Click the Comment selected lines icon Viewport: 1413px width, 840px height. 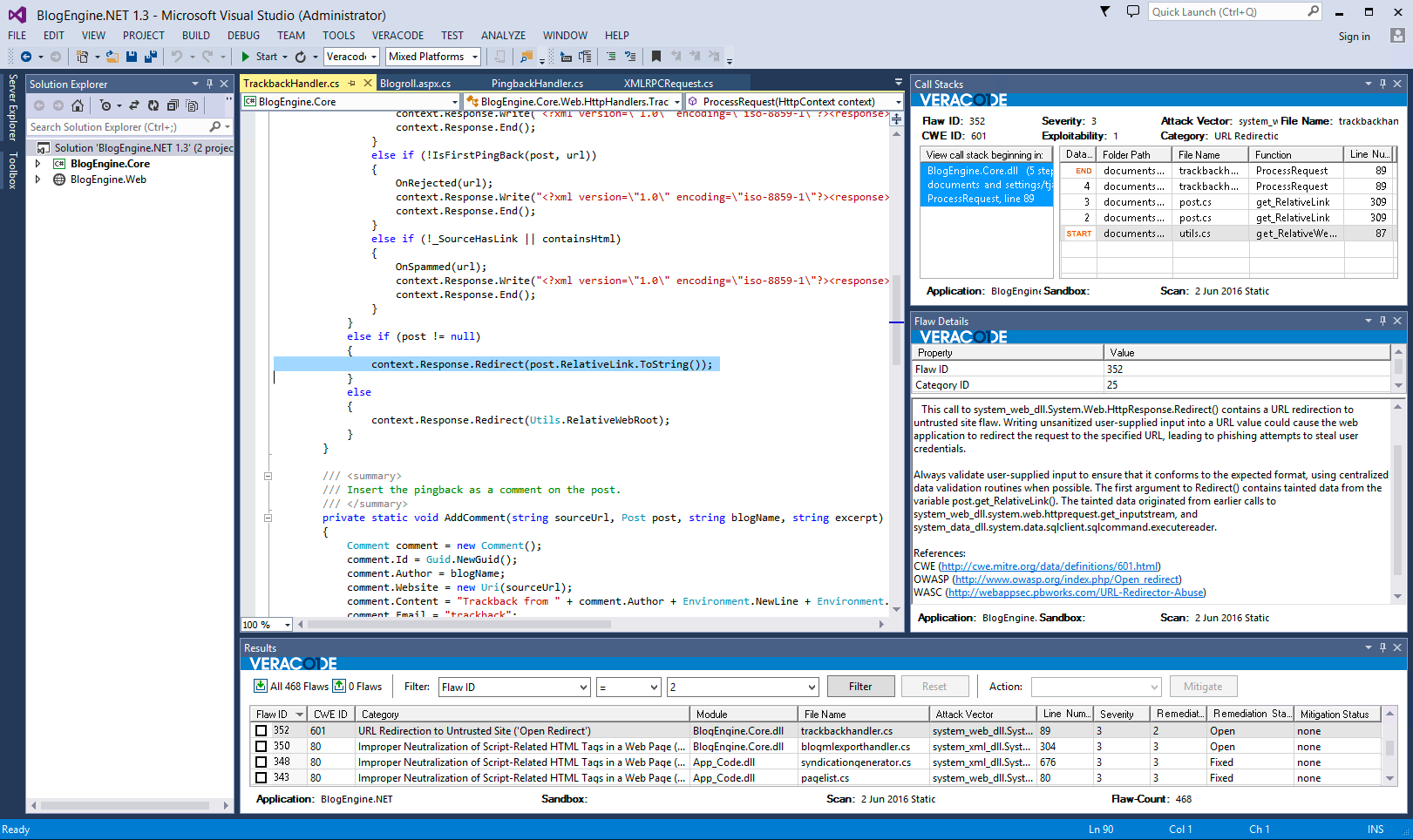[611, 57]
